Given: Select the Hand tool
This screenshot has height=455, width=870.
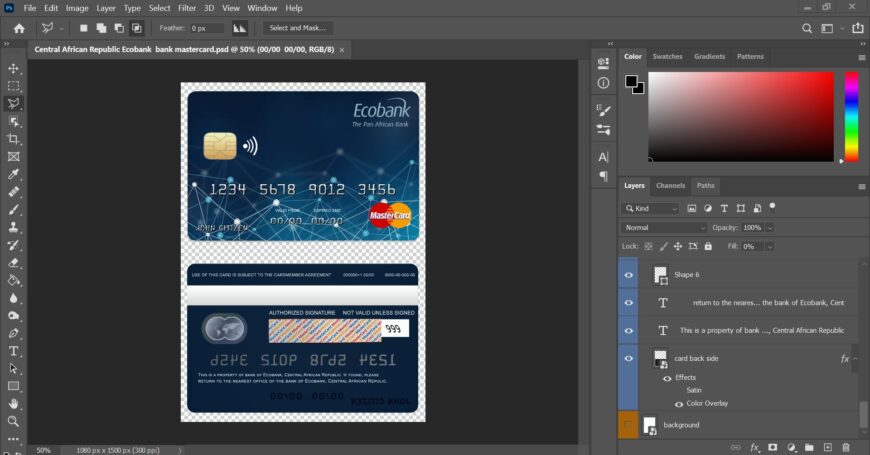Looking at the screenshot, I should [x=13, y=404].
